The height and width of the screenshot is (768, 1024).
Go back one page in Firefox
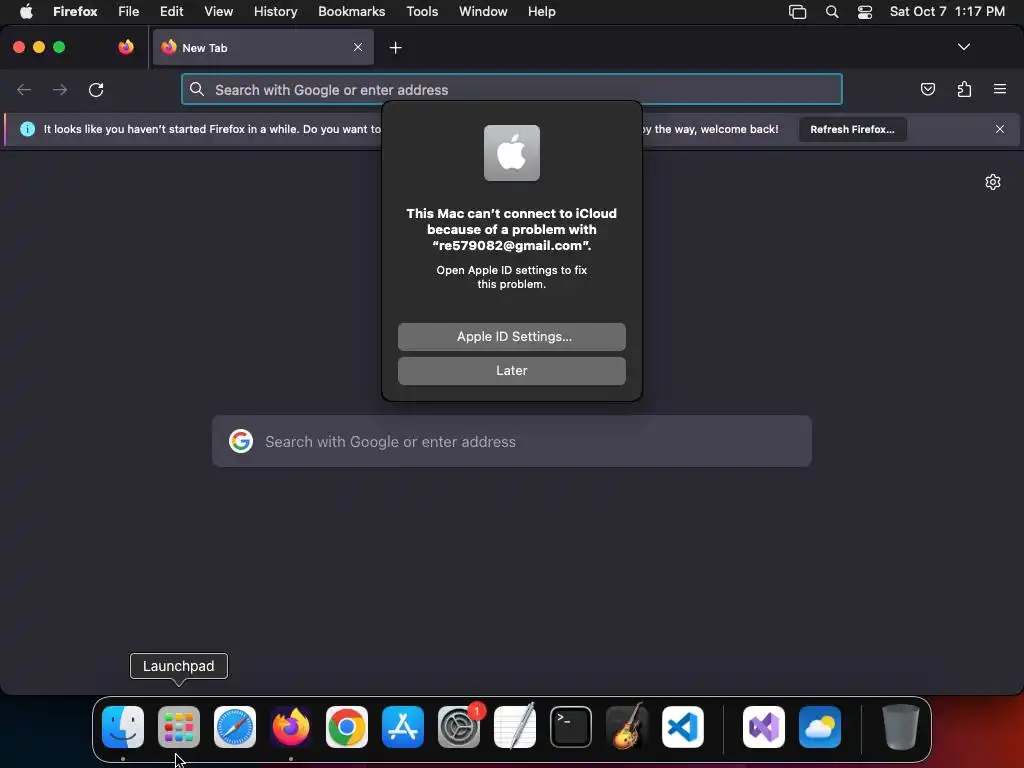tap(24, 89)
